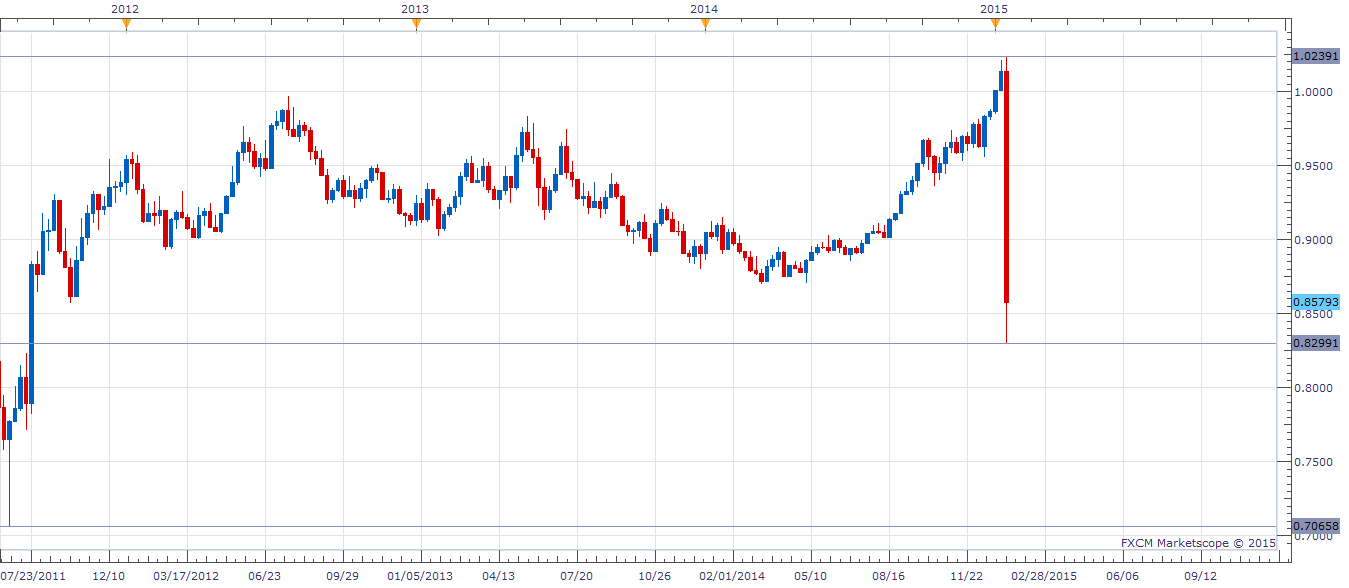Click the 2014 year marker triangle

coord(705,25)
